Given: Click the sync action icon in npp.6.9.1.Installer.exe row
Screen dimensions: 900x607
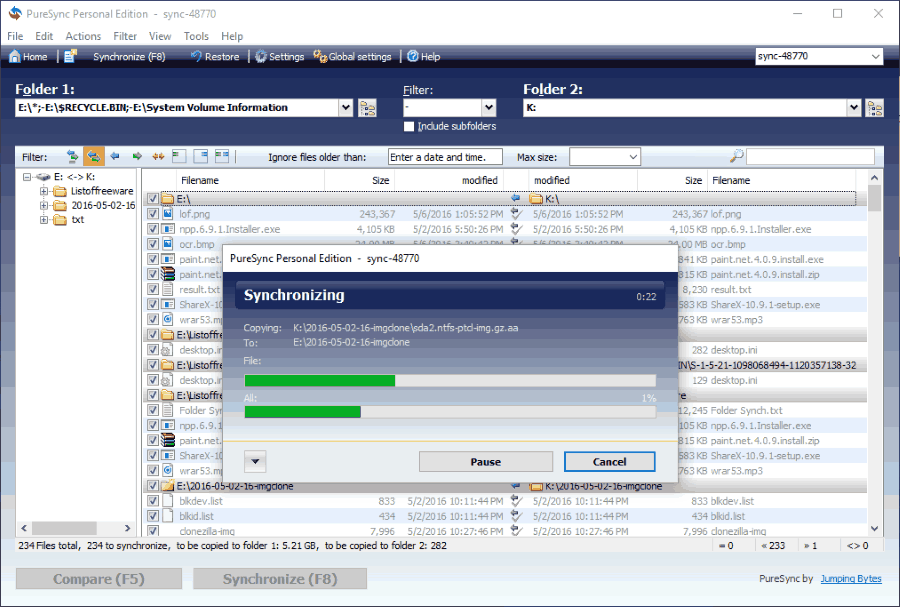Looking at the screenshot, I should pos(516,229).
